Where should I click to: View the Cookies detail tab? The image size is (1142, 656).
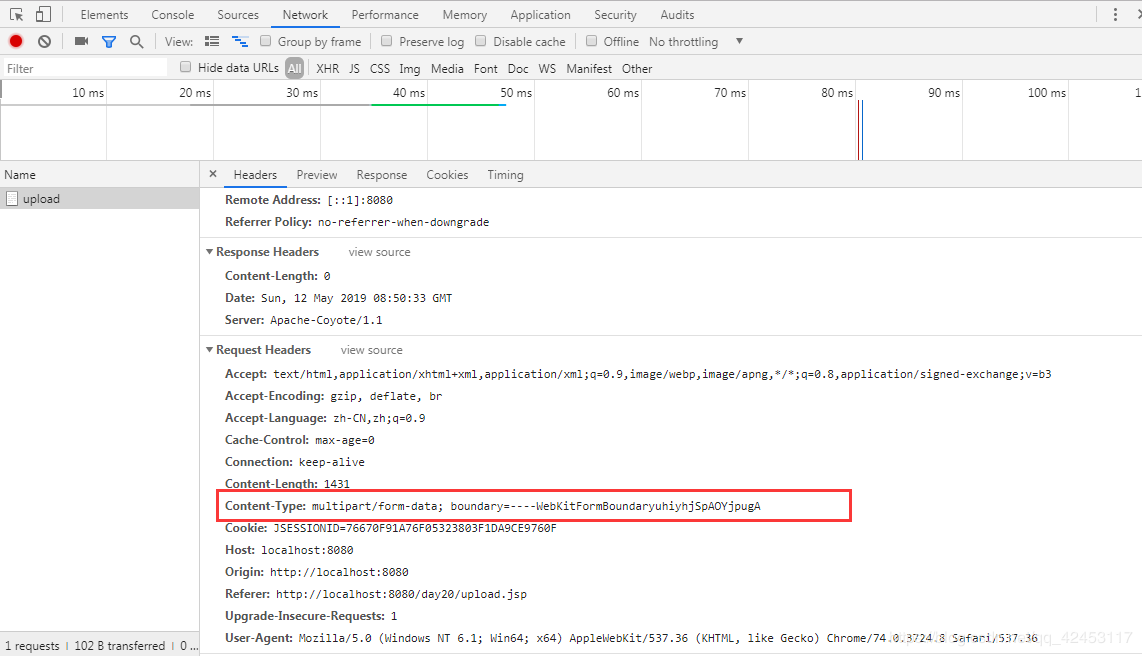[x=447, y=175]
